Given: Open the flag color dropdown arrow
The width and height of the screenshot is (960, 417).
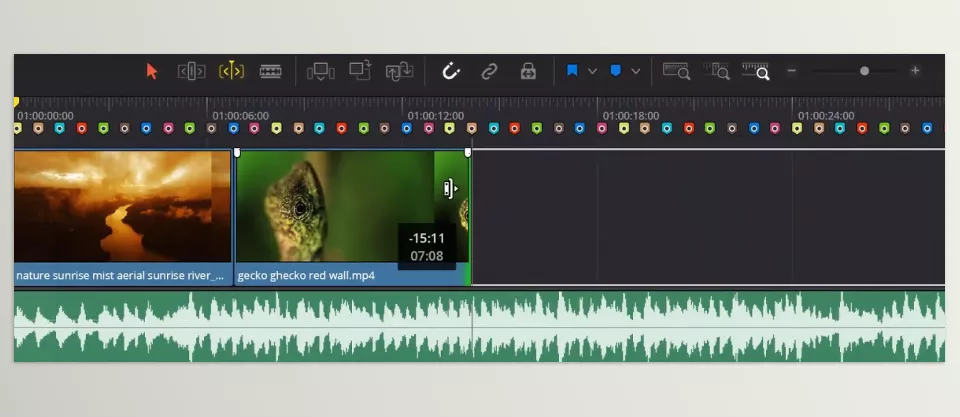Looking at the screenshot, I should (592, 72).
